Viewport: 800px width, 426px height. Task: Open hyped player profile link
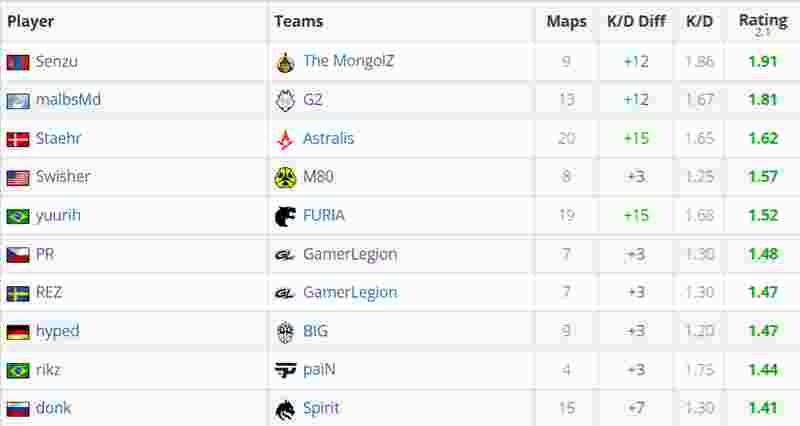(x=57, y=331)
